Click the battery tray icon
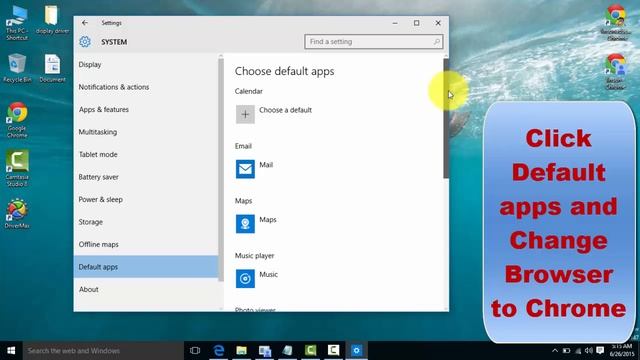640x360 pixels. coord(567,351)
